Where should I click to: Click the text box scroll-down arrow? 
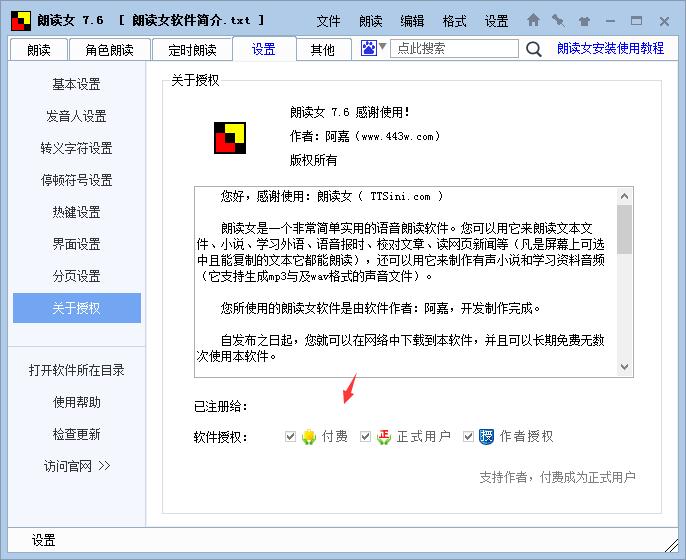click(625, 367)
